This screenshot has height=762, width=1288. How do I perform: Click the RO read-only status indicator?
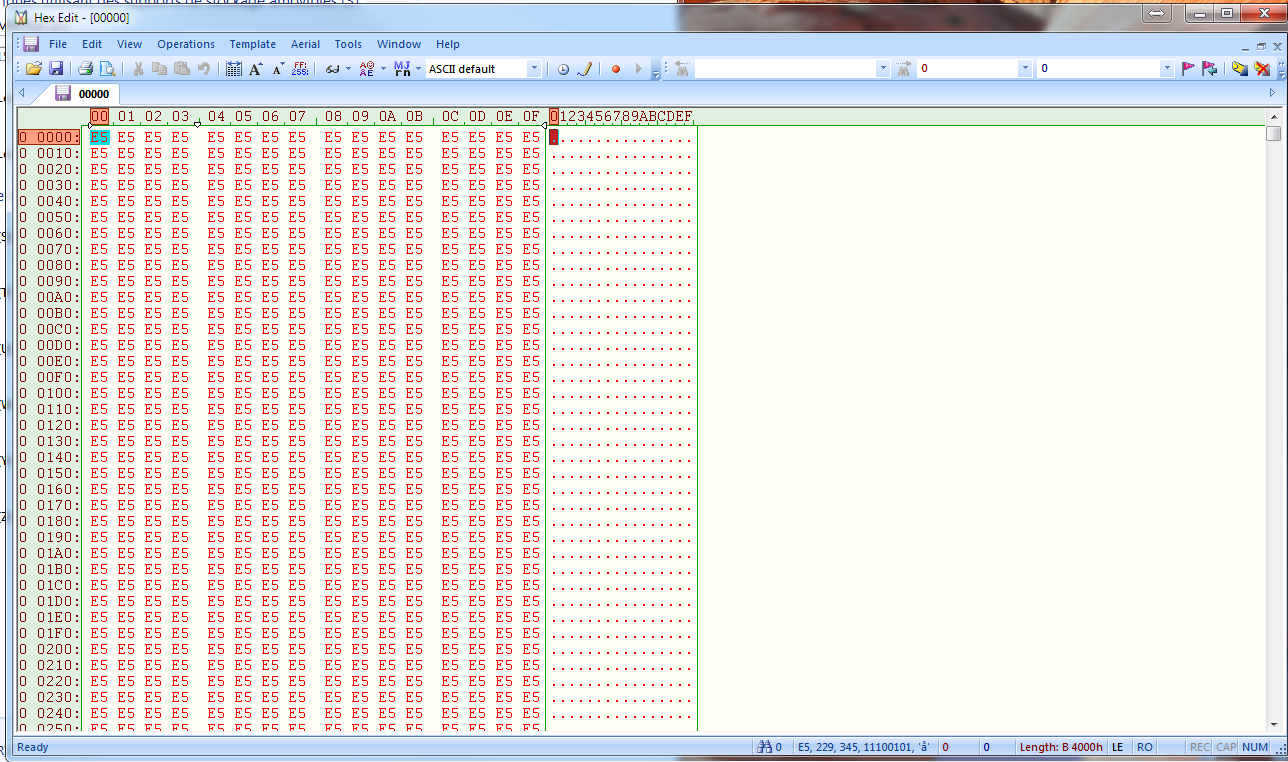(1145, 747)
